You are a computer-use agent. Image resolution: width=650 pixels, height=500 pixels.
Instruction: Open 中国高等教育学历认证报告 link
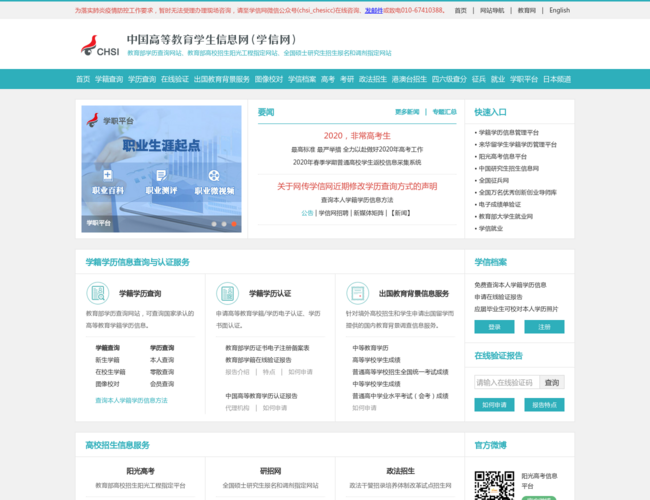click(262, 396)
